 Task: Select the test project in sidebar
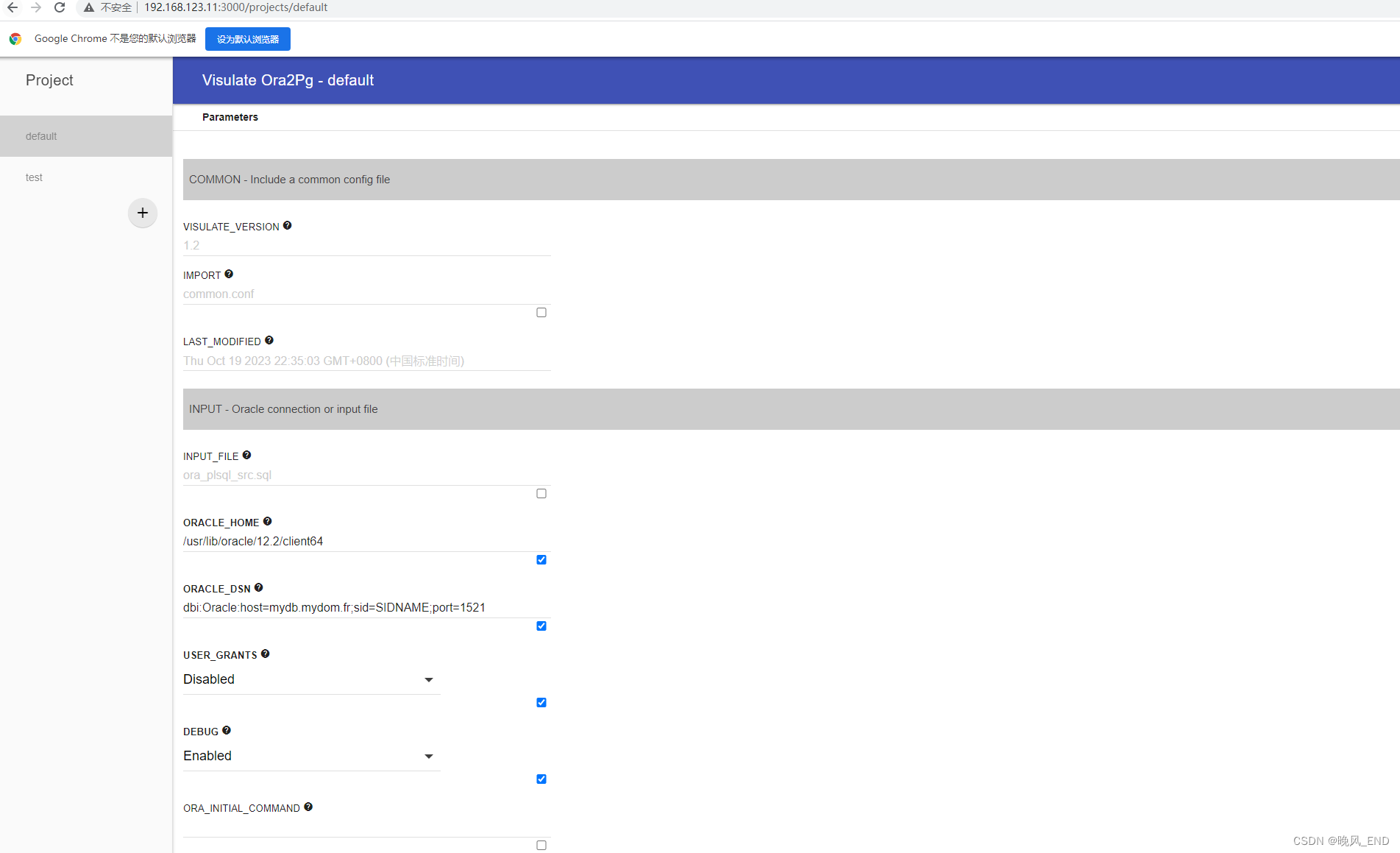(x=34, y=177)
